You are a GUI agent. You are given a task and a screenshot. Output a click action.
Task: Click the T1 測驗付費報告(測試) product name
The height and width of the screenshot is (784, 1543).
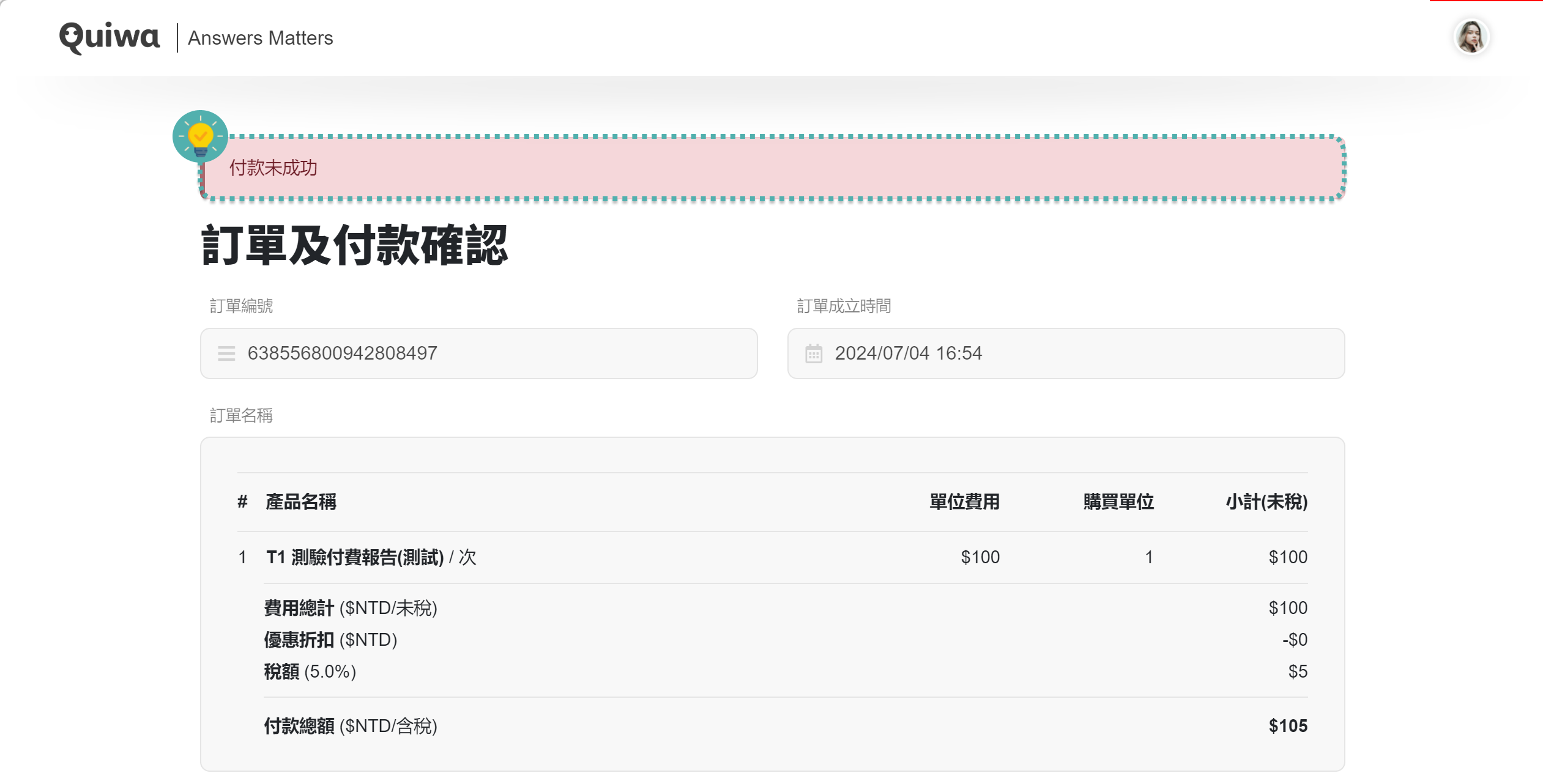pos(355,557)
